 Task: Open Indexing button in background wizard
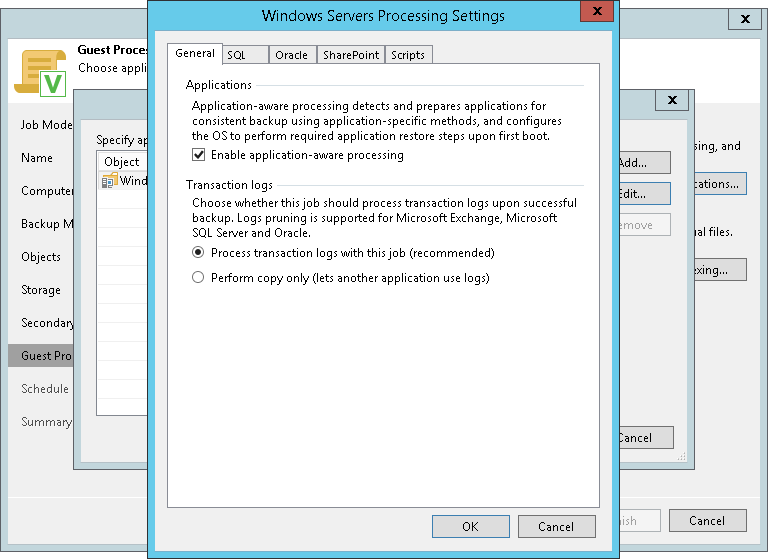(x=720, y=270)
